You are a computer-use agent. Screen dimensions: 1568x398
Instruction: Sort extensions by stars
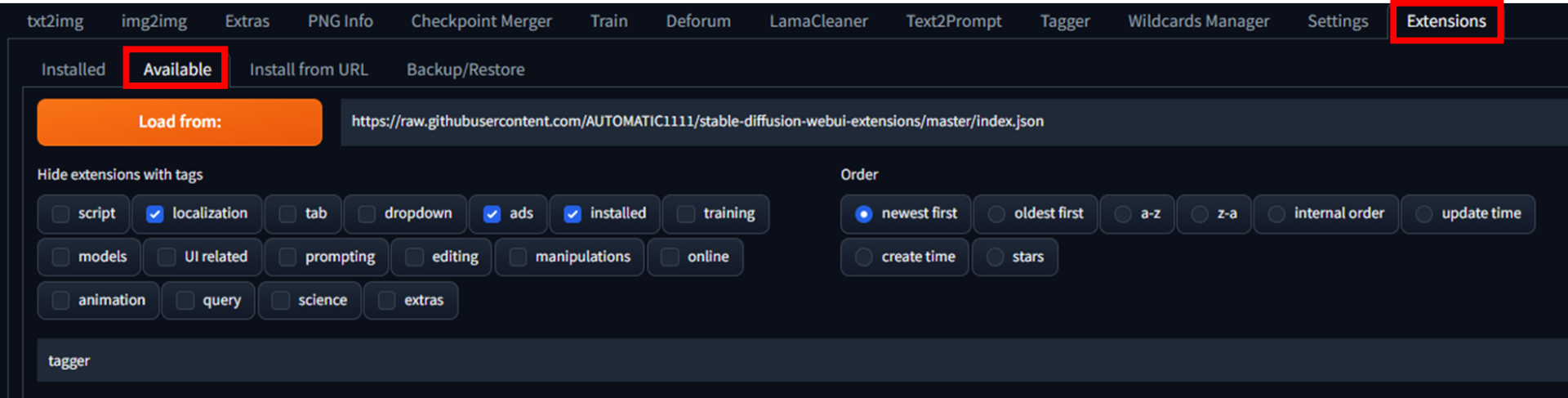coord(995,257)
